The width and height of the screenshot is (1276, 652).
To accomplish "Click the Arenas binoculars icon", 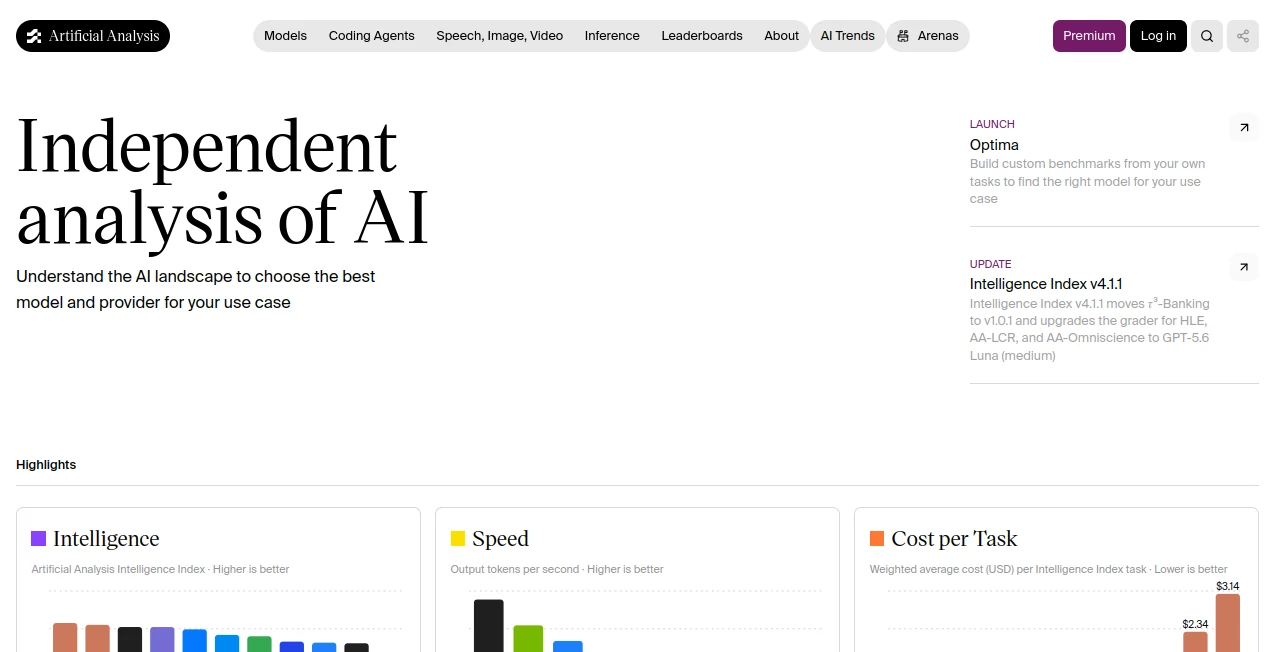I will (904, 36).
